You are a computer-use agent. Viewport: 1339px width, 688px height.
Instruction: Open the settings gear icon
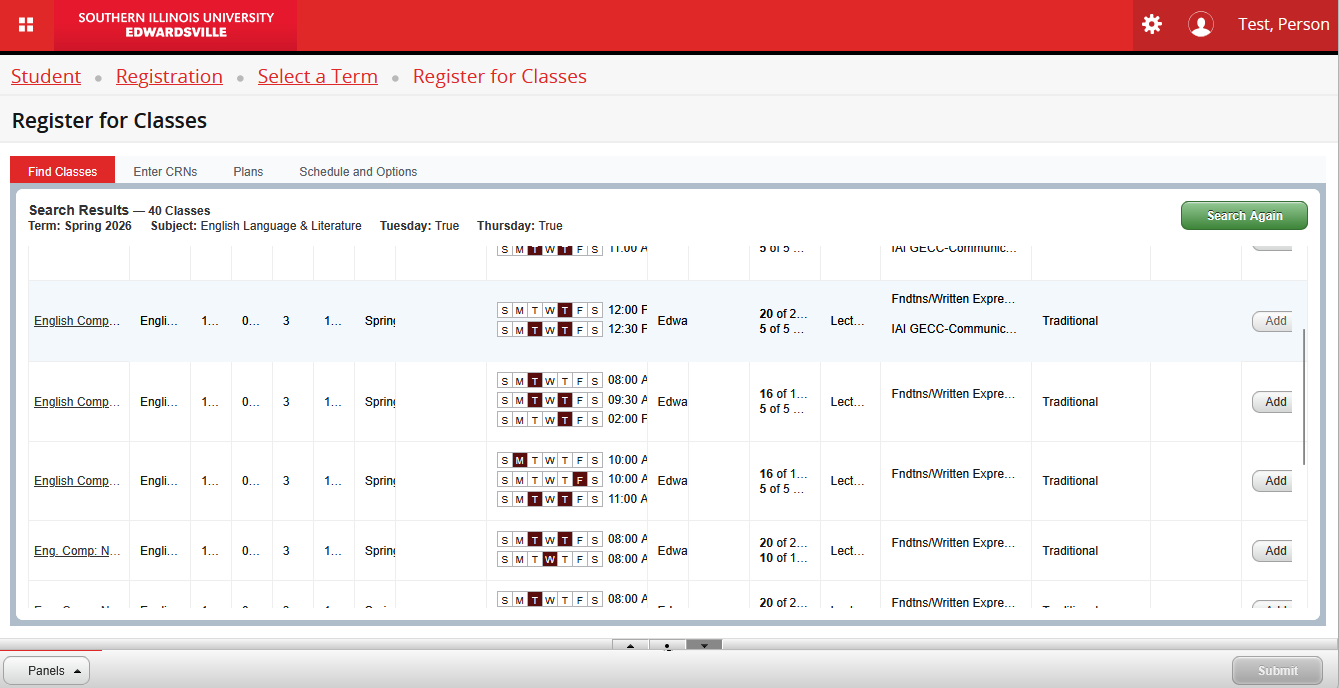pos(1152,25)
